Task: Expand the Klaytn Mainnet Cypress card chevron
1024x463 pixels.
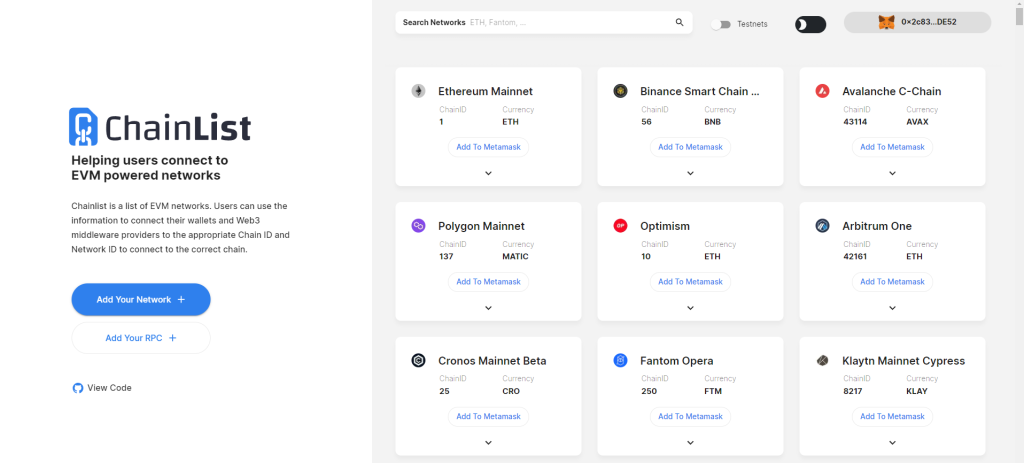Action: coord(892,442)
